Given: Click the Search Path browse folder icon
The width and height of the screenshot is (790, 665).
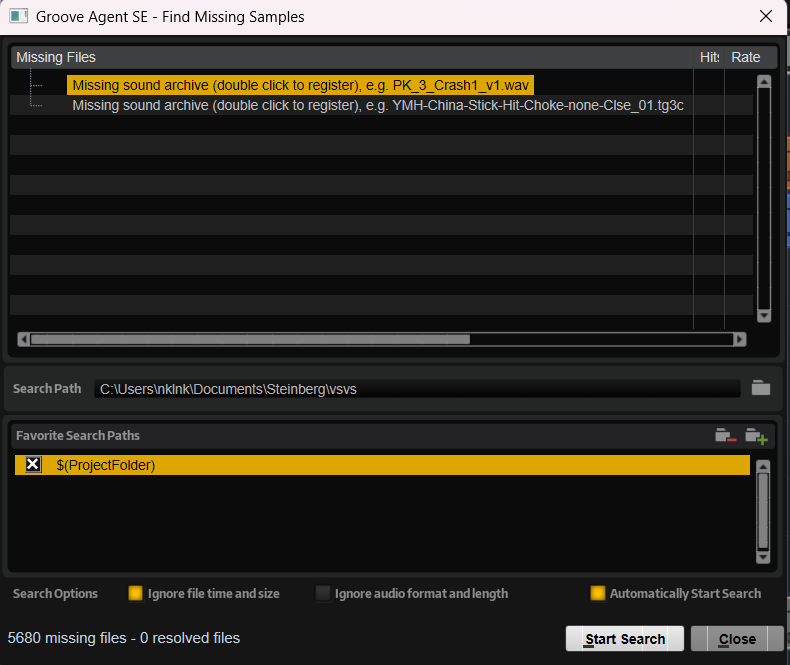Looking at the screenshot, I should pyautogui.click(x=761, y=388).
